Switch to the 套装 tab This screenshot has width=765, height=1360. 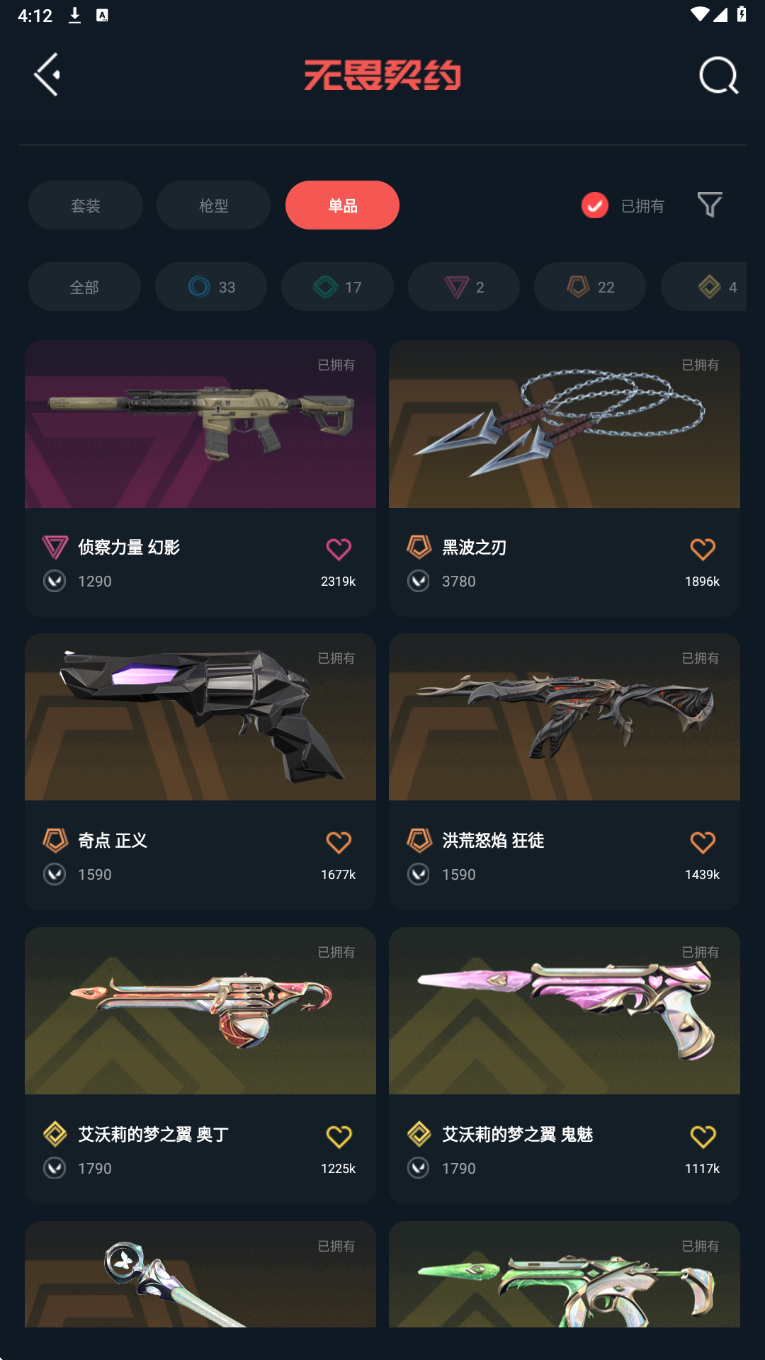coord(85,205)
